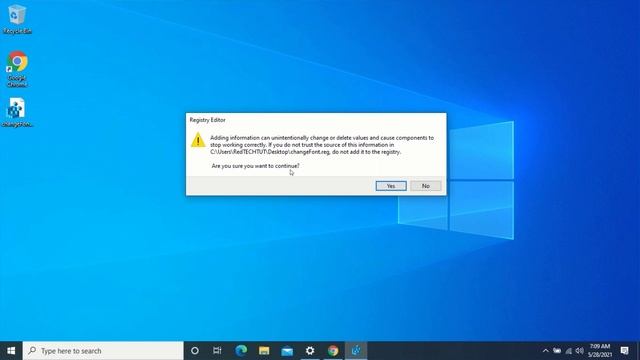Click the 'Are you sure you want to continue?' text
The image size is (640, 360).
[256, 166]
